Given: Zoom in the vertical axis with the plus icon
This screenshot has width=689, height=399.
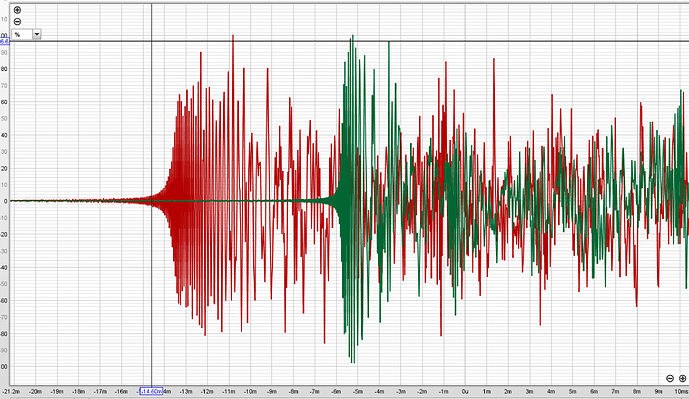Looking at the screenshot, I should point(17,10).
